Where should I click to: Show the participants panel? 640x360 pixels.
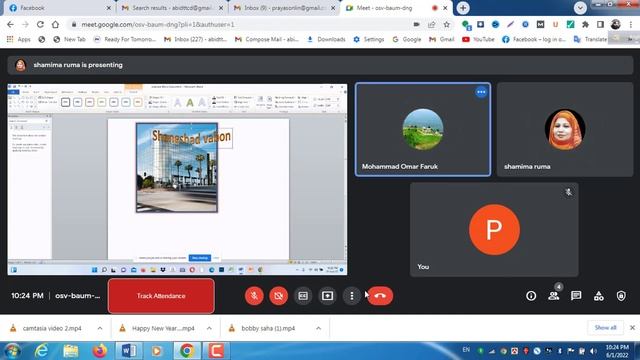[x=553, y=296]
